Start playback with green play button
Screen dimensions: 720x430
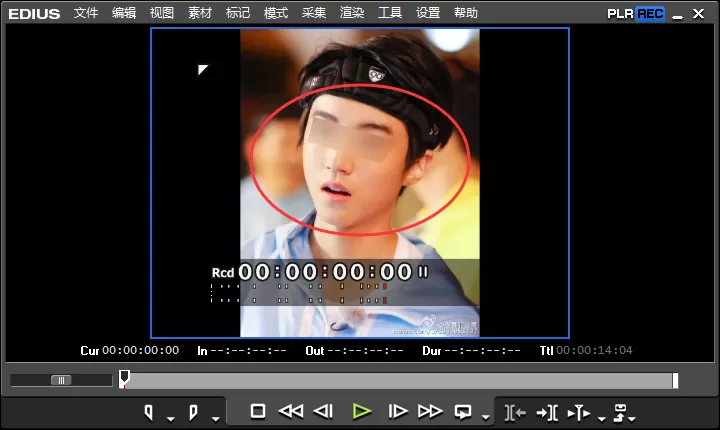tap(362, 411)
